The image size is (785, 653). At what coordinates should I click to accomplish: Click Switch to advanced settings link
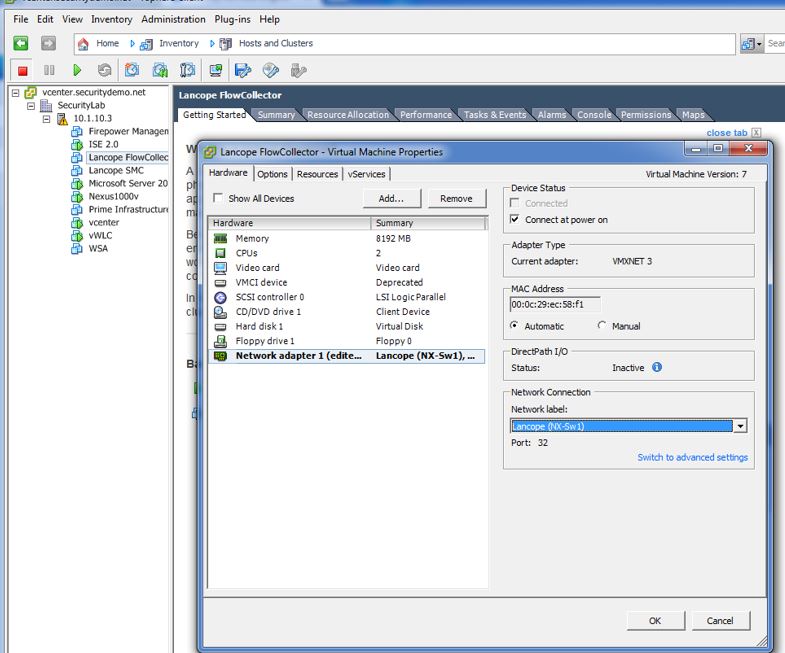(692, 457)
